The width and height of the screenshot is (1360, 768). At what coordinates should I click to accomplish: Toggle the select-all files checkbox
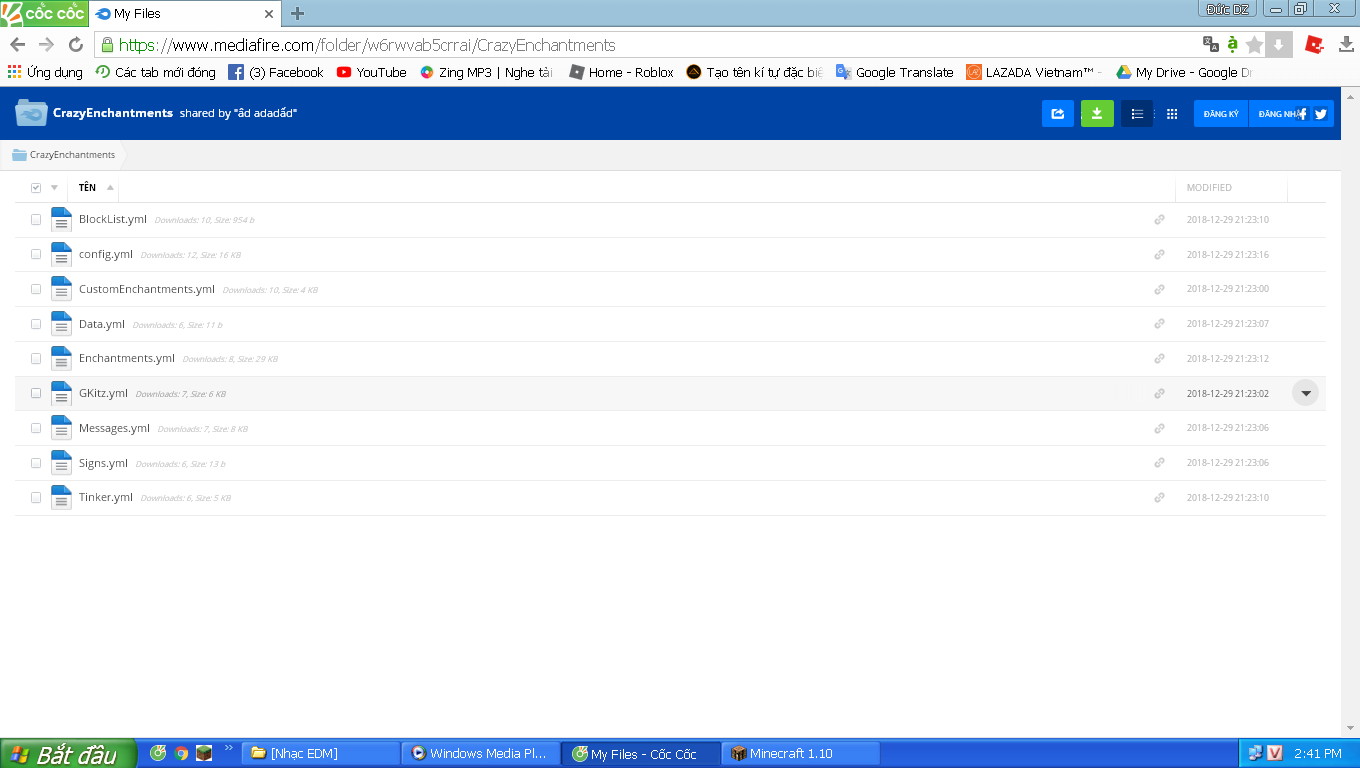pyautogui.click(x=36, y=188)
